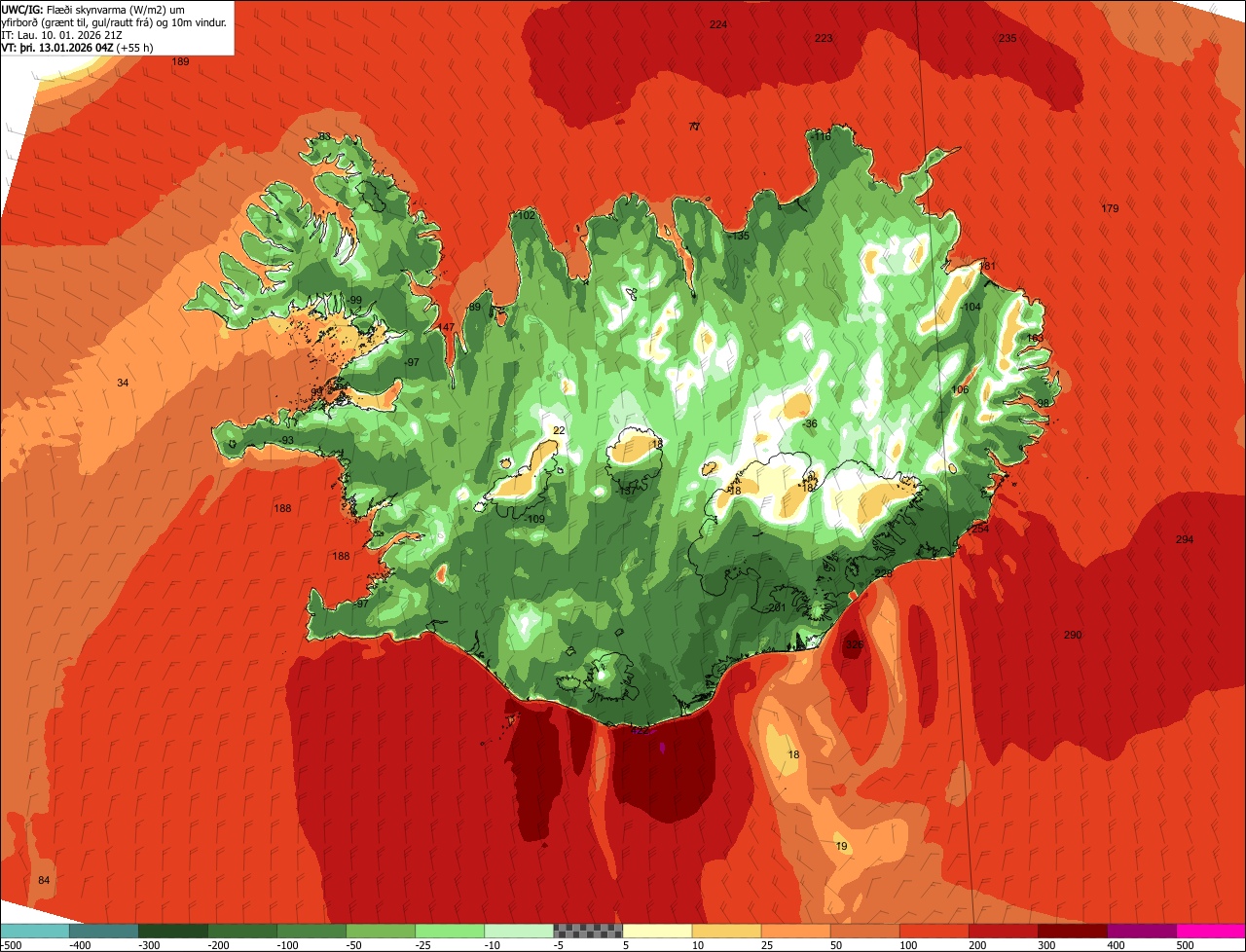Select the -50 to -25 light green swatch
1246x952 pixels.
coord(381,931)
